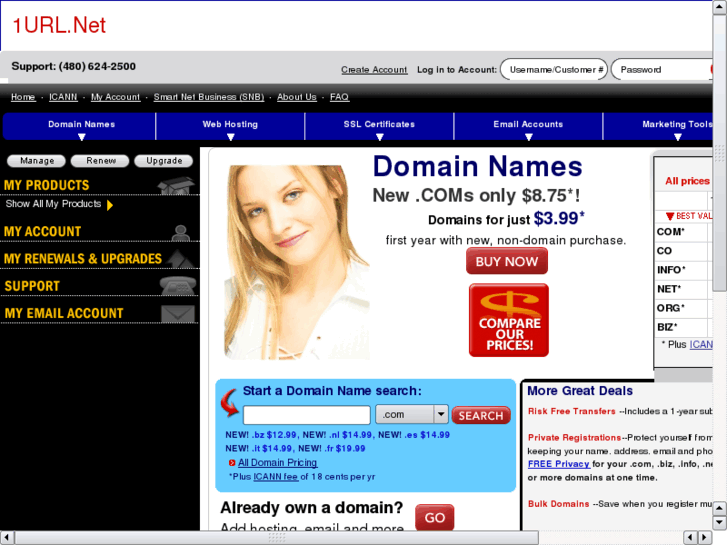Click the All Domain Pricing bullet icon

[232, 462]
